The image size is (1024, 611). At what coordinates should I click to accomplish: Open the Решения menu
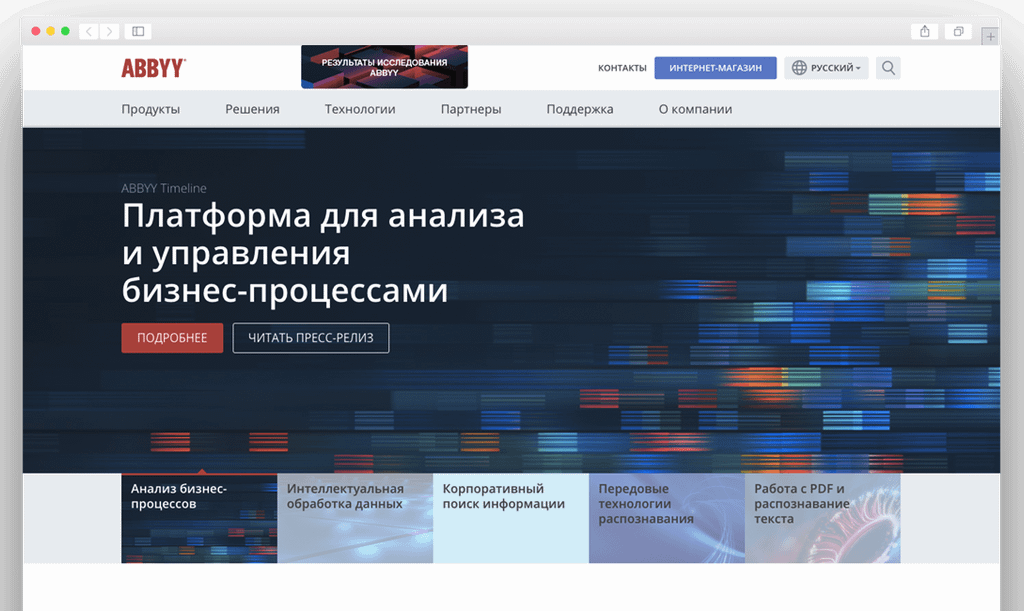click(x=252, y=109)
